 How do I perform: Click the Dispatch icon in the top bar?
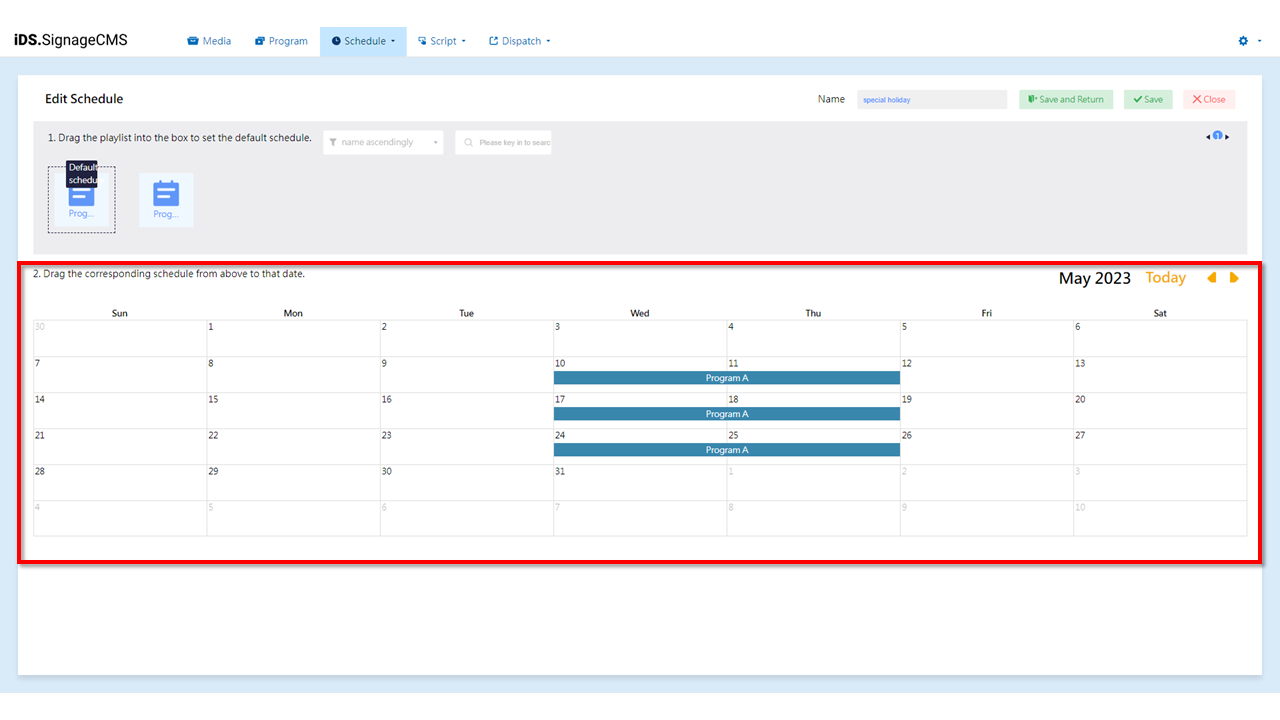(492, 40)
